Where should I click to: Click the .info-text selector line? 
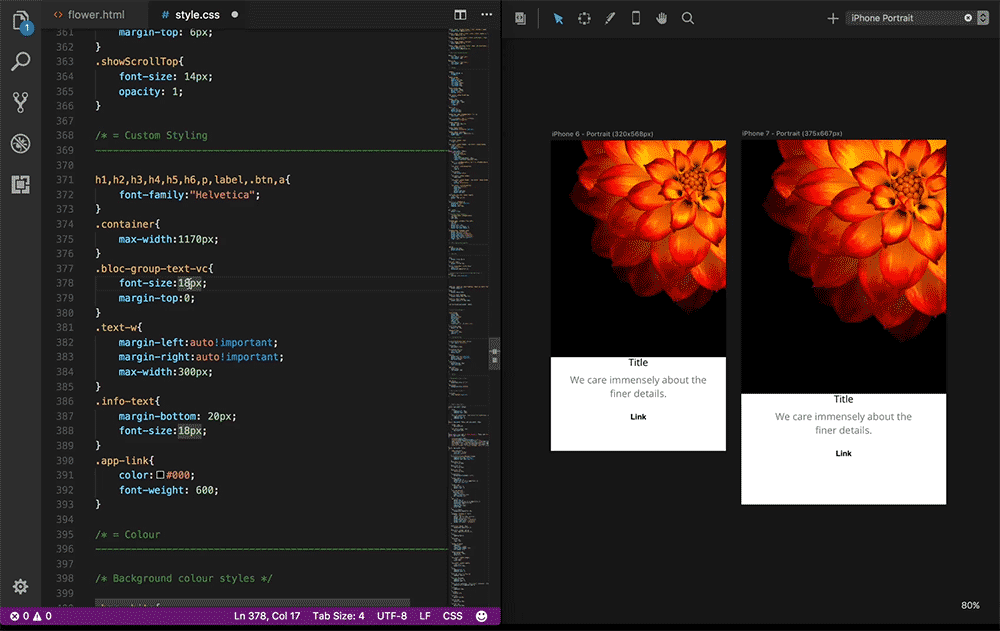128,401
